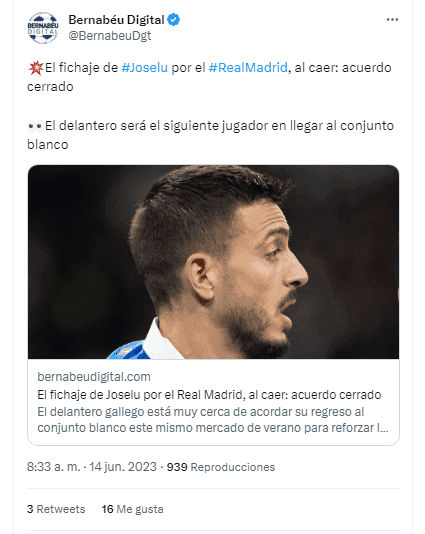Viewport: 425px width, 534px height.
Task: Click the 14 jun. 2023 date
Action: tap(123, 467)
